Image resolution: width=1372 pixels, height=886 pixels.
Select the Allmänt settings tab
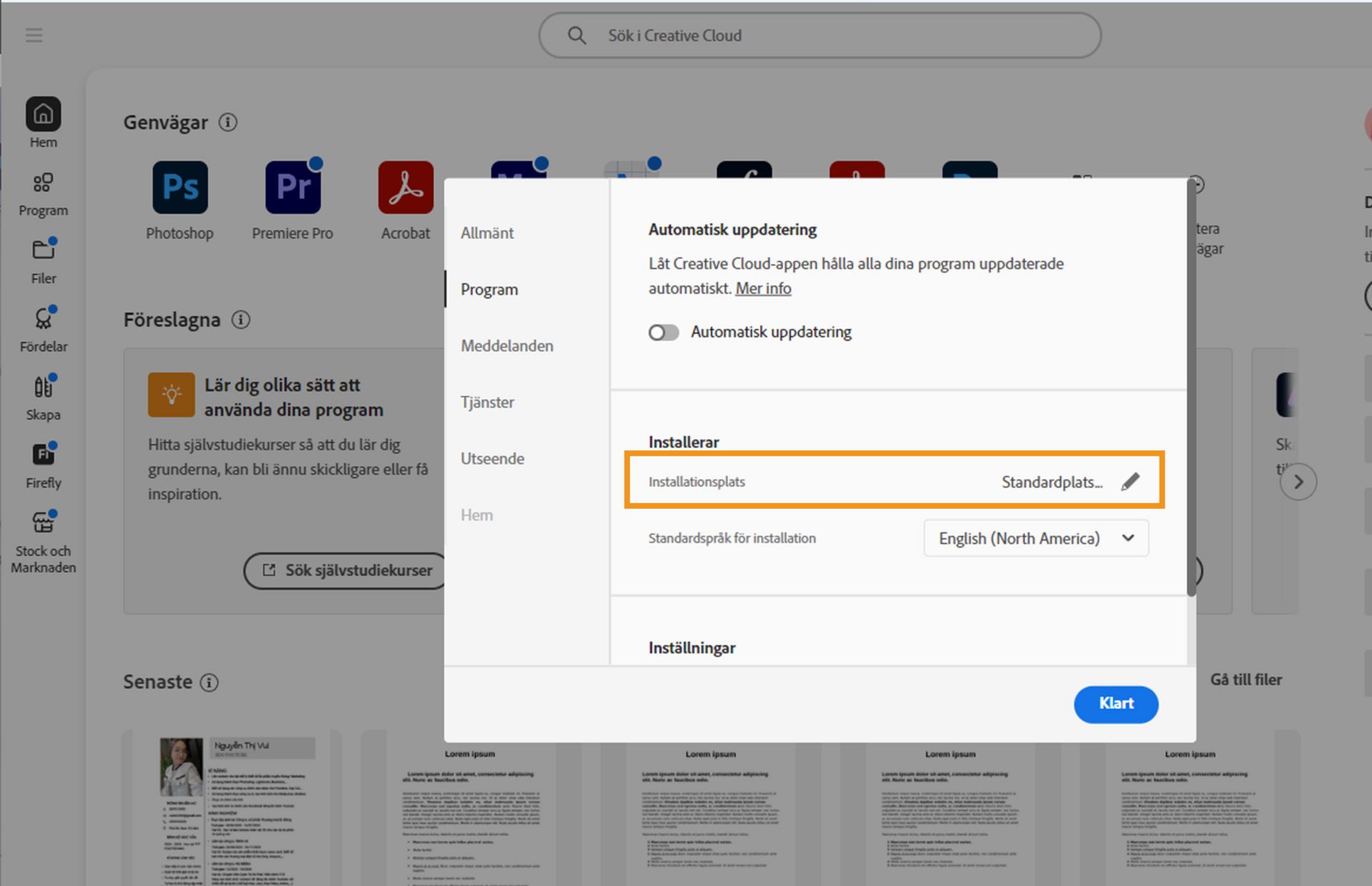[x=487, y=233]
